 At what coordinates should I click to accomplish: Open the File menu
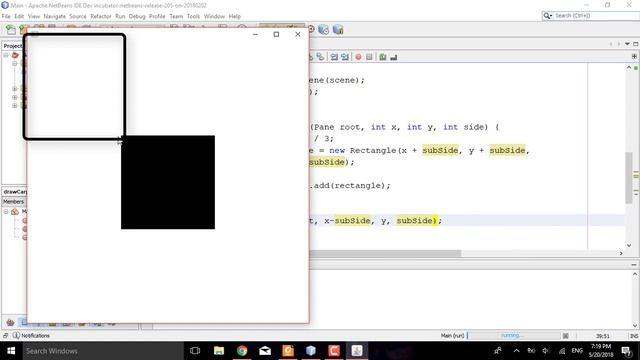point(6,16)
